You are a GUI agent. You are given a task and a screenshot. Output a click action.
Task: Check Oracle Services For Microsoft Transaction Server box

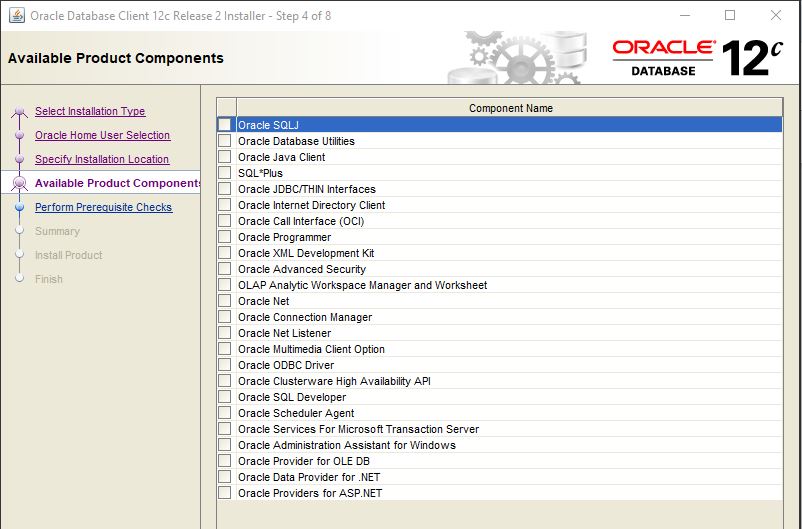(225, 429)
